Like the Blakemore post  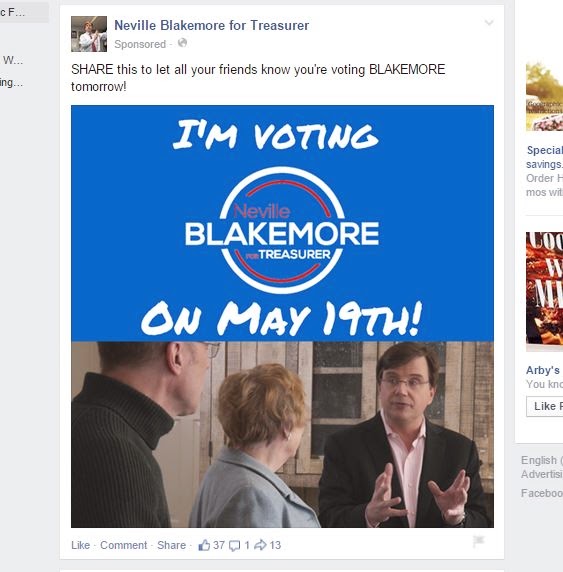pos(81,545)
